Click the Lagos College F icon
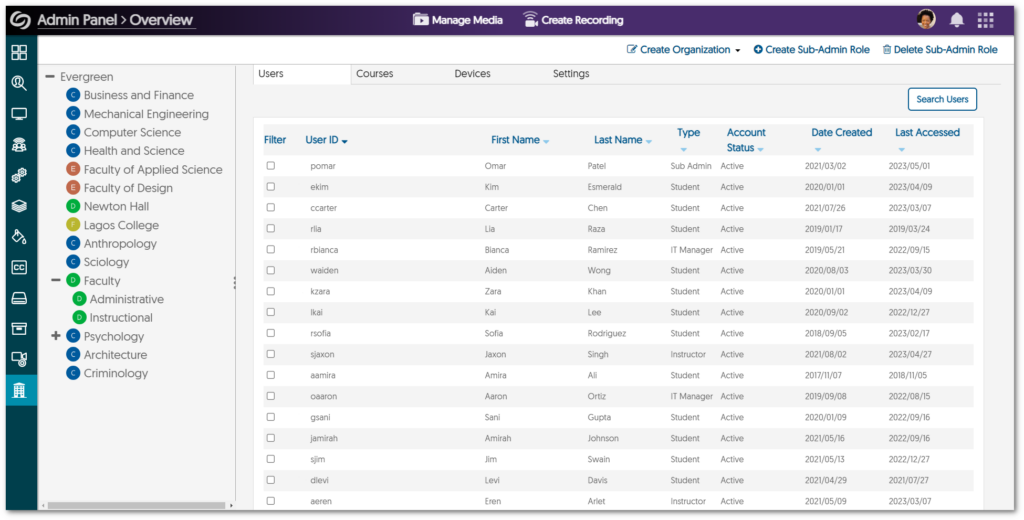Screen dimensions: 1024x520 pyautogui.click(x=73, y=225)
